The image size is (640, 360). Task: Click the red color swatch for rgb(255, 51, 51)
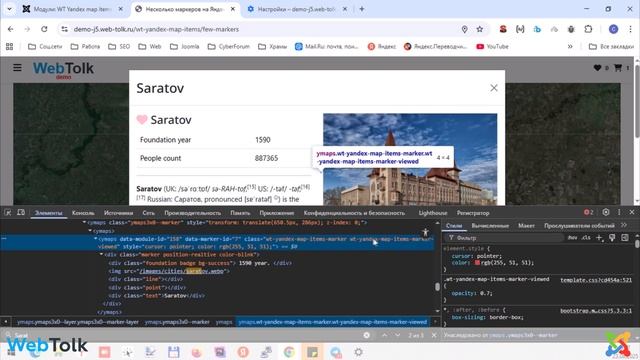(x=477, y=263)
